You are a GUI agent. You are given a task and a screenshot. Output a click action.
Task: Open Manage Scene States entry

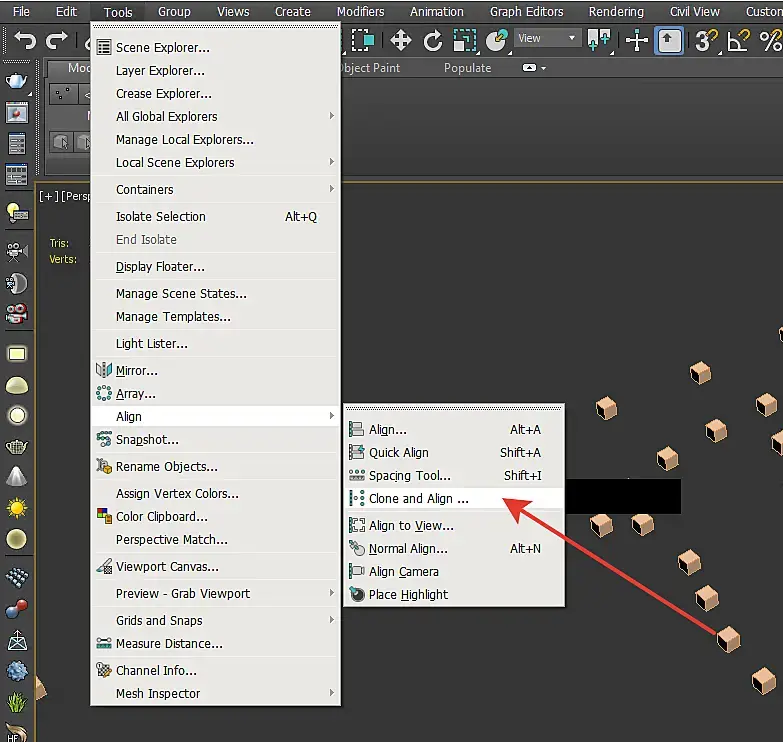tap(216, 293)
